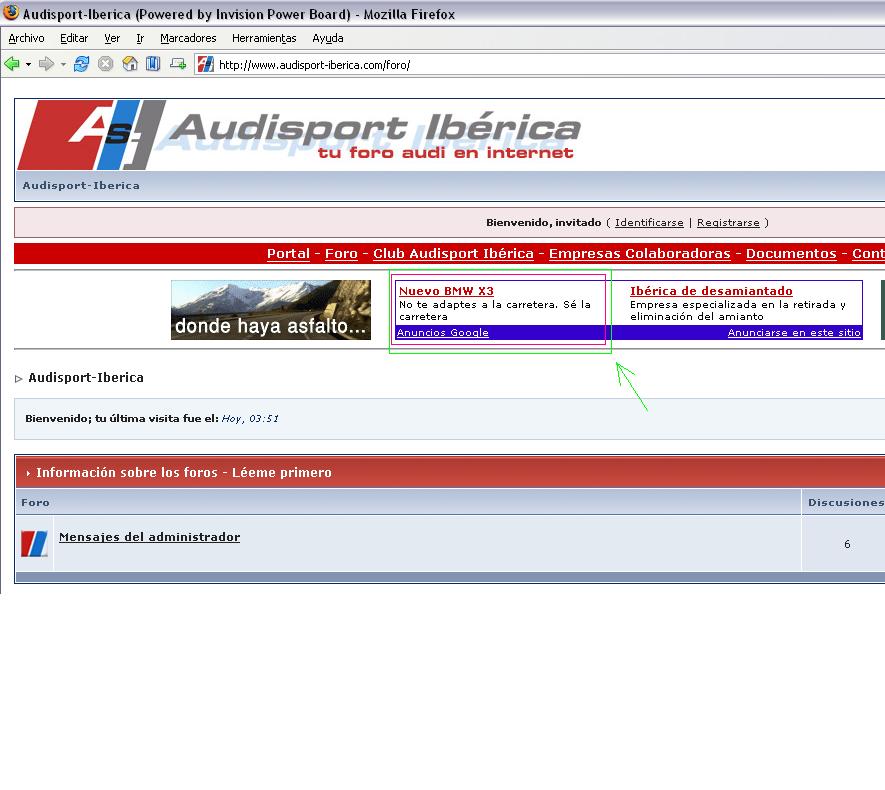This screenshot has width=885, height=790.
Task: Open 'Información sobre los foros - Léeme primero' heading
Action: (x=184, y=472)
